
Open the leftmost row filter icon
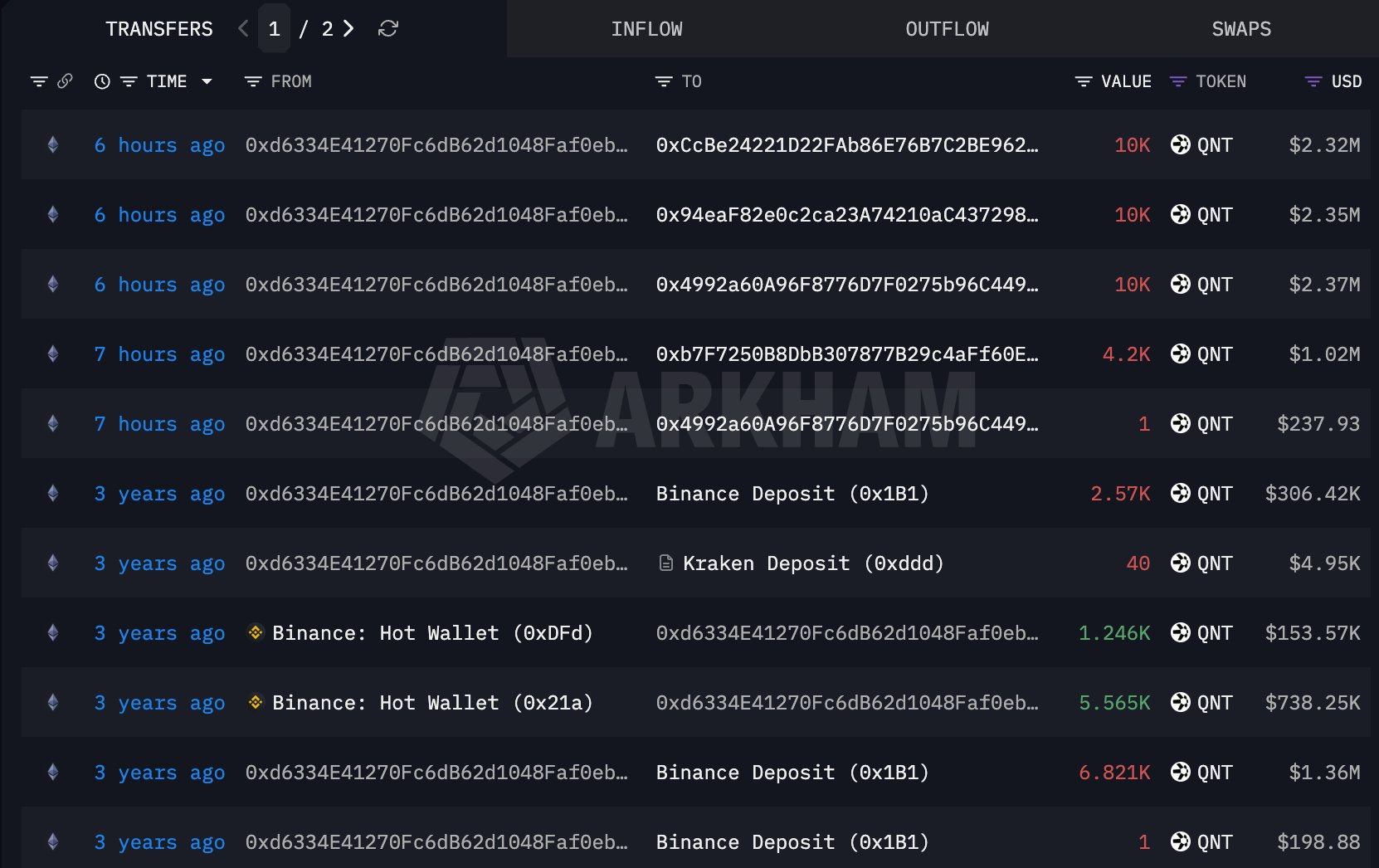pyautogui.click(x=39, y=81)
